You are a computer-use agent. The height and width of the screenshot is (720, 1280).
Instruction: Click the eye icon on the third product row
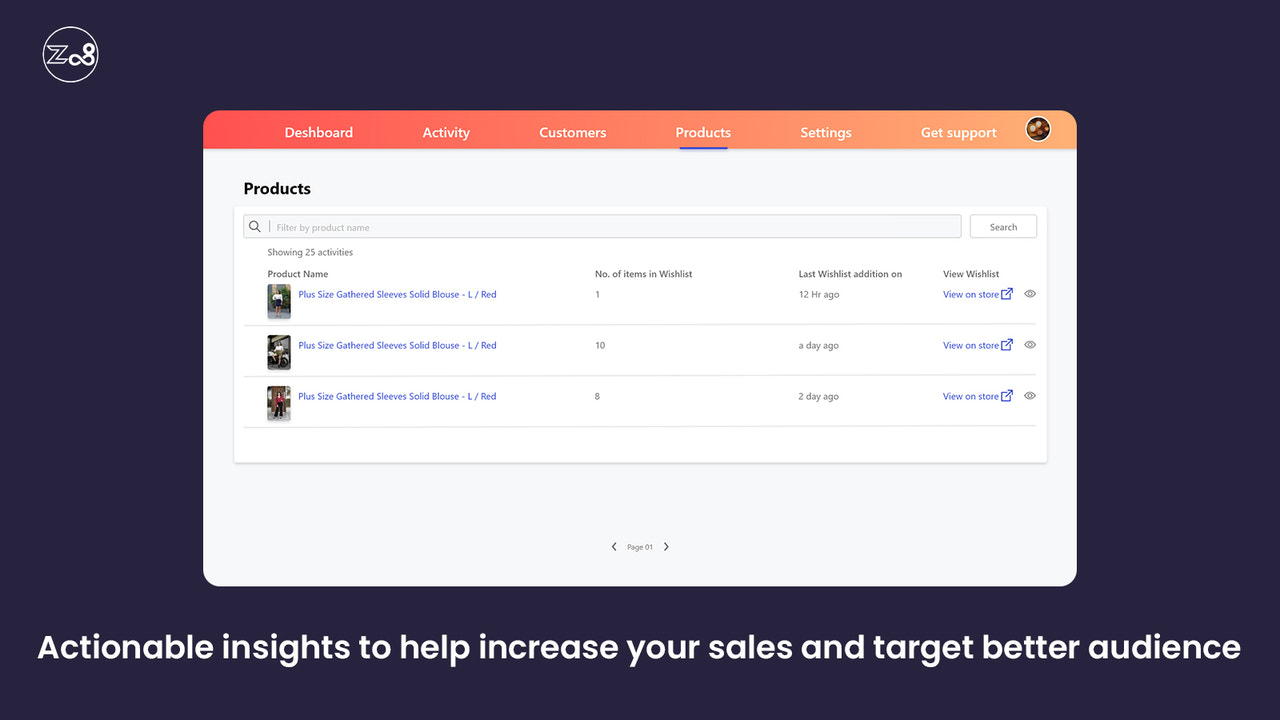[x=1029, y=395]
